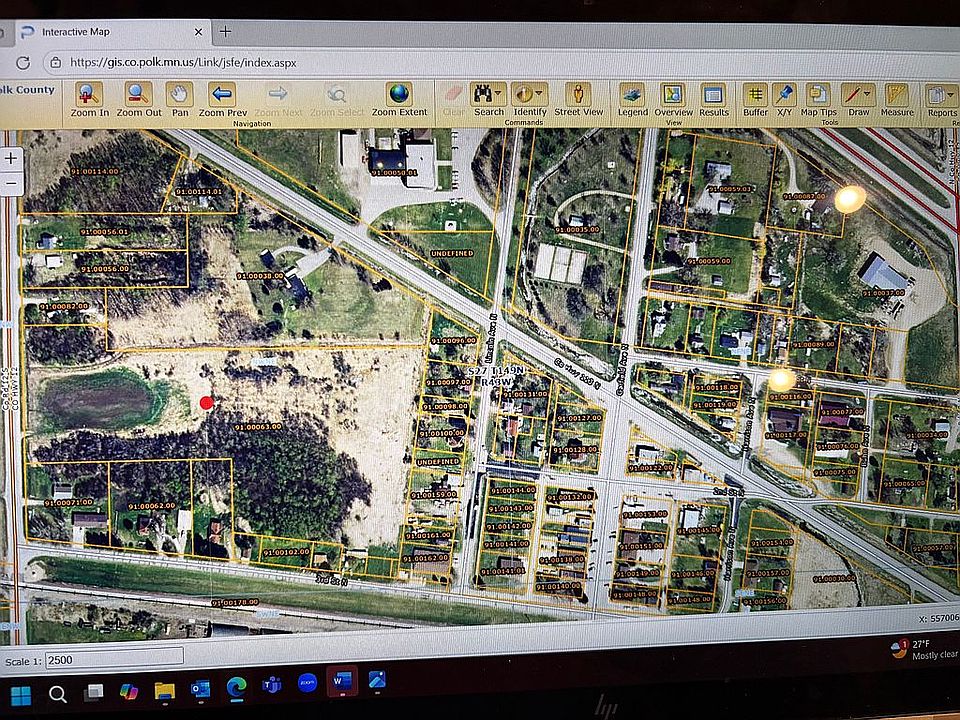Click parcel label 91.00178.00
This screenshot has width=960, height=720.
(235, 602)
